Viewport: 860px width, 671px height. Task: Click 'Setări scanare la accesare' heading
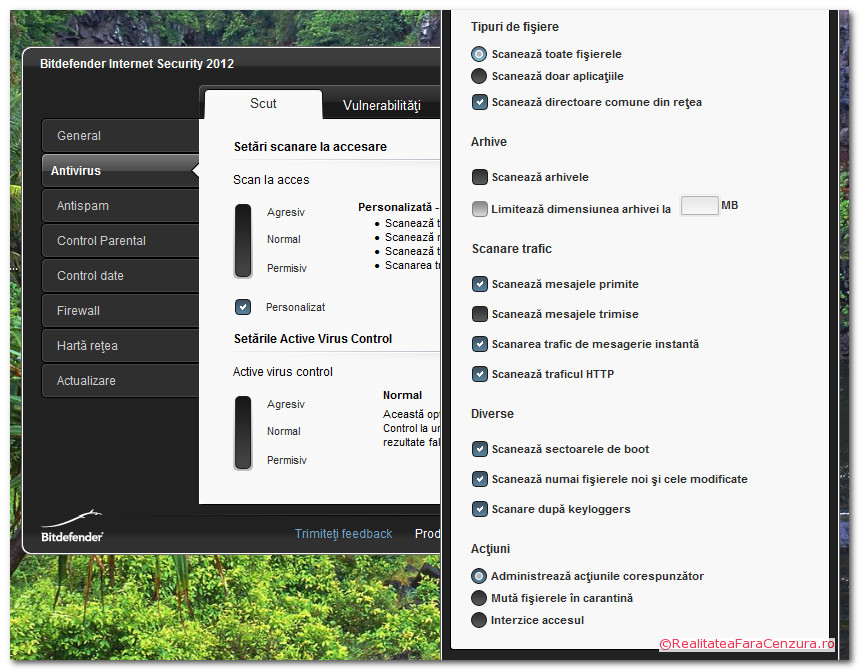point(310,146)
